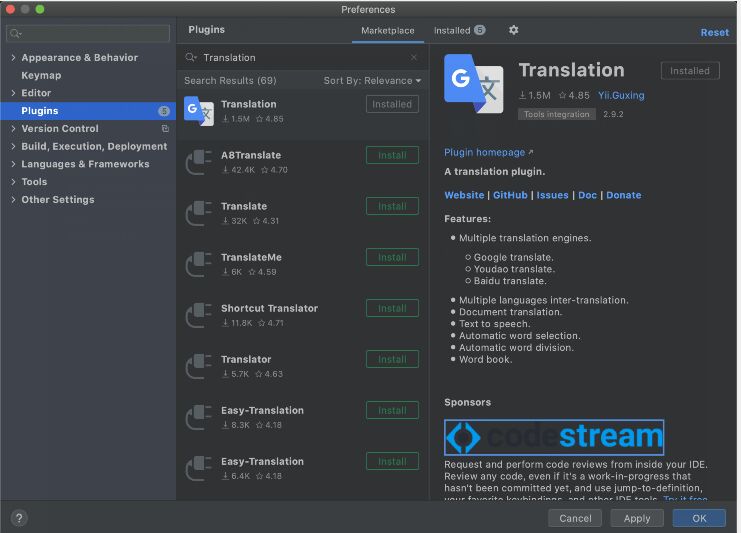Expand Languages & Frameworks section
This screenshot has width=741, height=533.
point(13,164)
